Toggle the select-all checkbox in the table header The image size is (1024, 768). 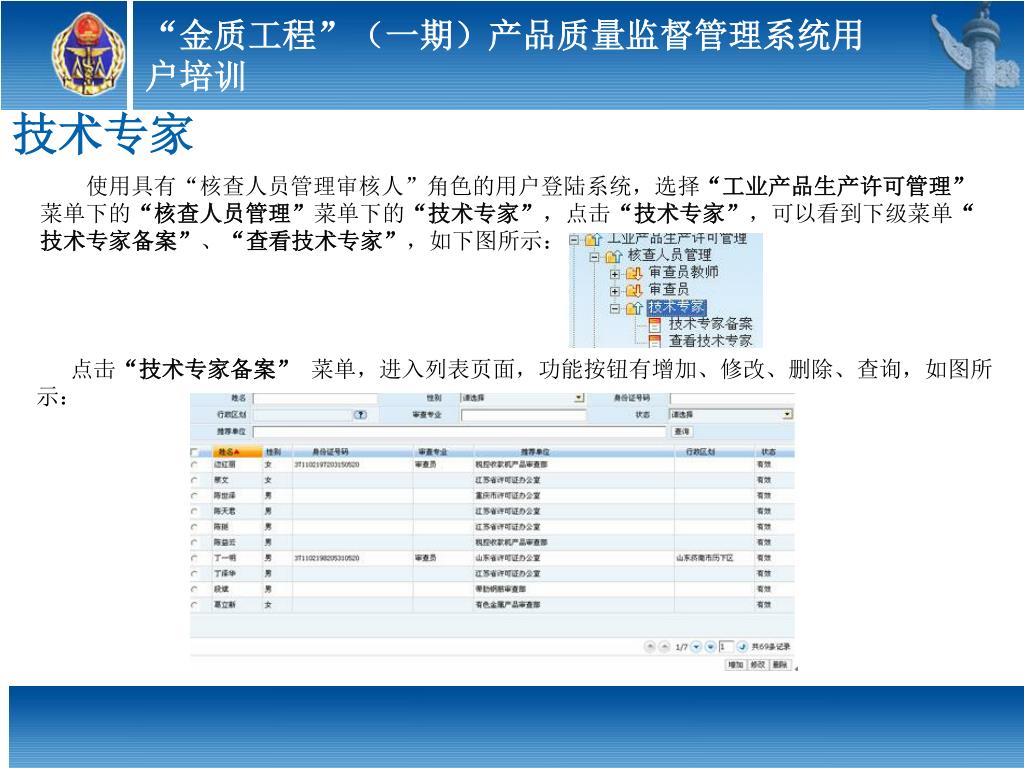tap(194, 452)
